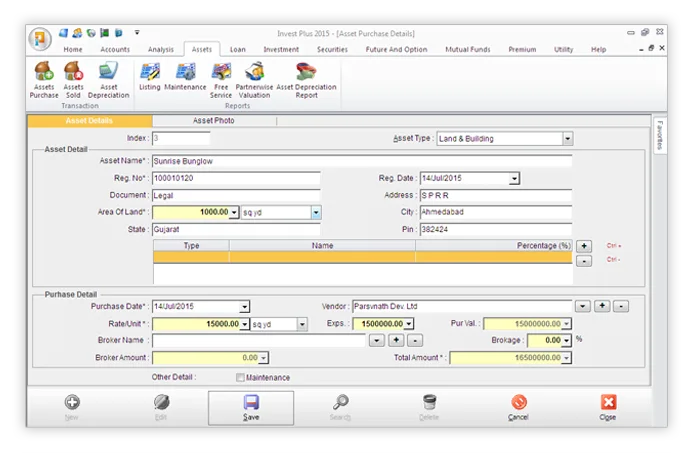Viewport: 687px width, 453px height.
Task: Open the Partnerwise Valuation report
Action: coord(254,80)
